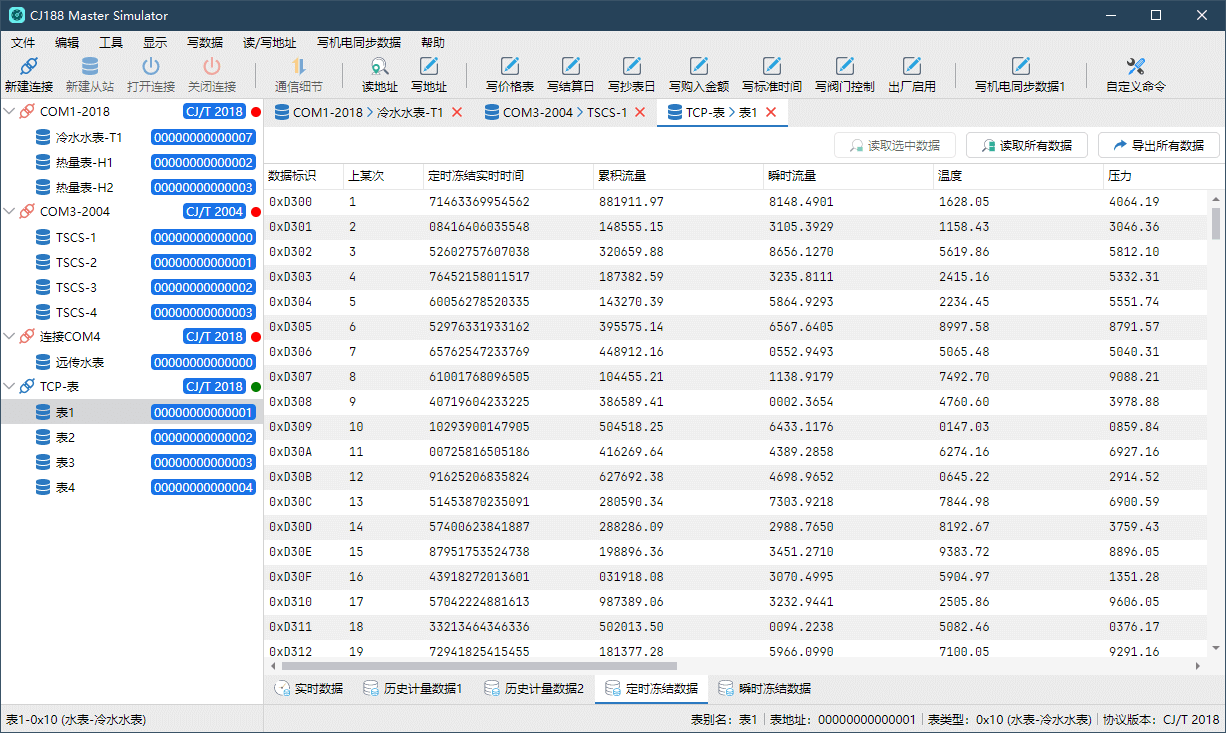Click the 写机电同步数据1 toolbar icon
The height and width of the screenshot is (733, 1226).
click(1020, 67)
